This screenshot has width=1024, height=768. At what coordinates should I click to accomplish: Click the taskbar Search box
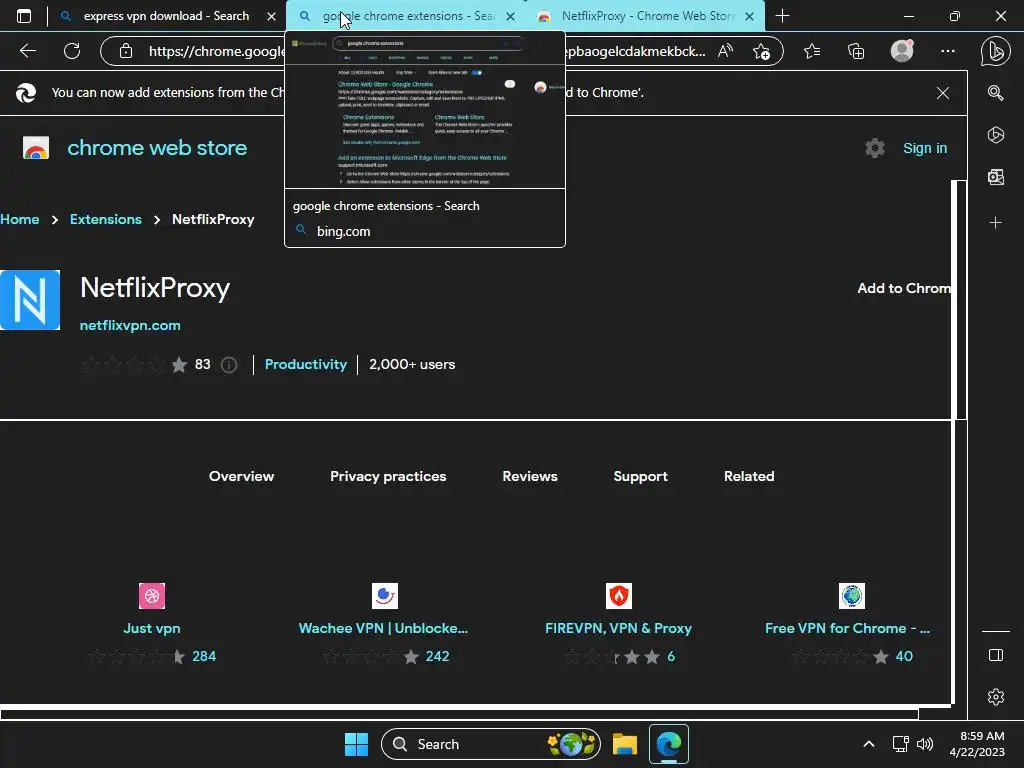490,744
